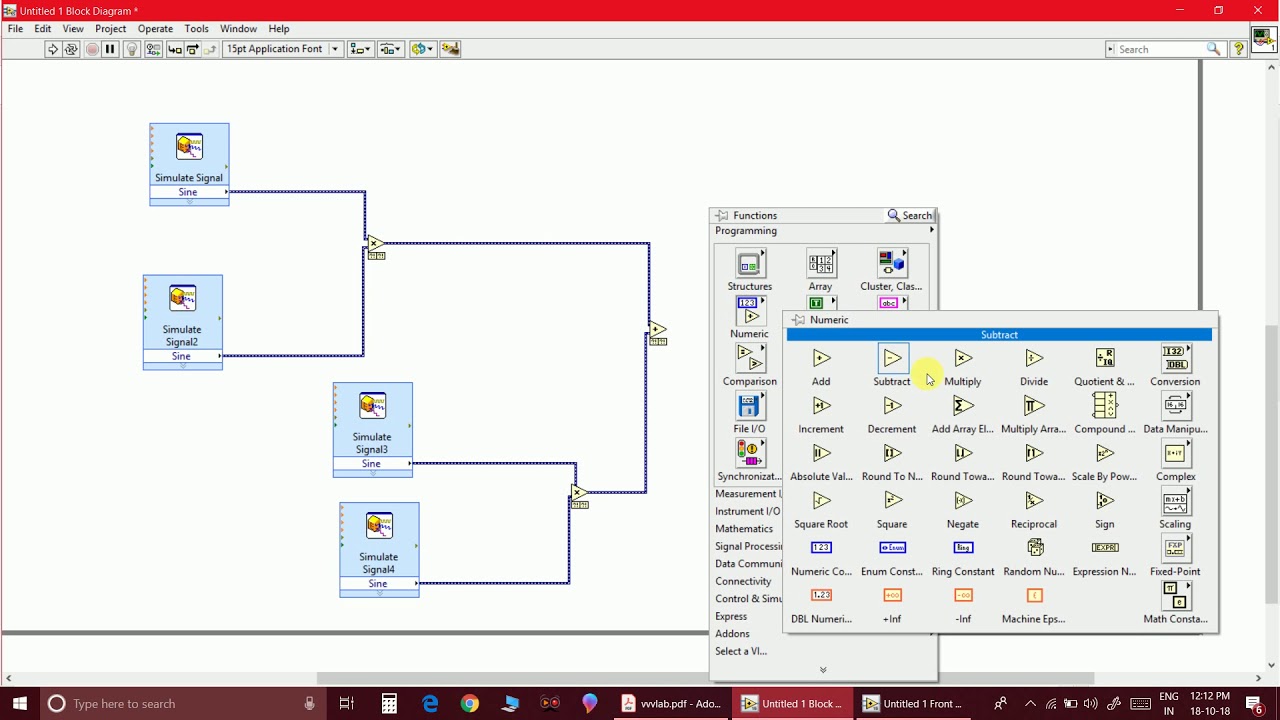Click the horizontal scrollbar thumb of the diagram
The width and height of the screenshot is (1280, 720).
704,679
